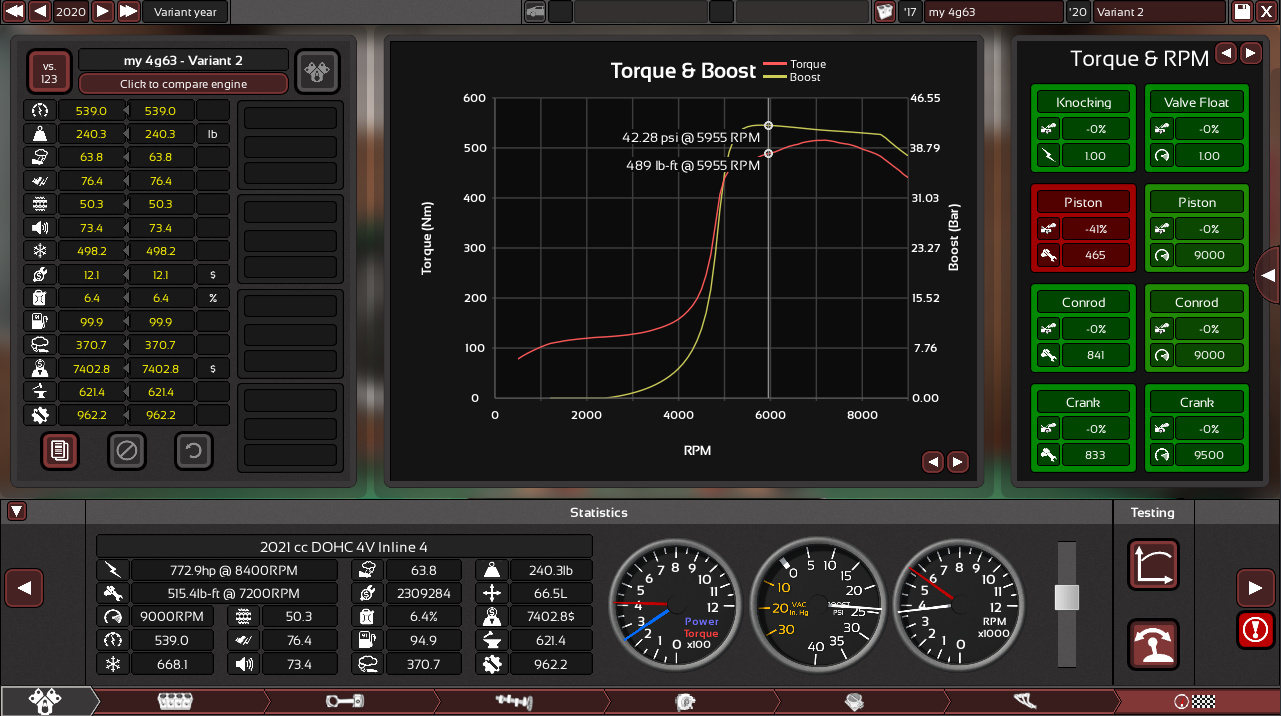The image size is (1281, 716).
Task: Click the circular undo arrow icon
Action: point(194,451)
